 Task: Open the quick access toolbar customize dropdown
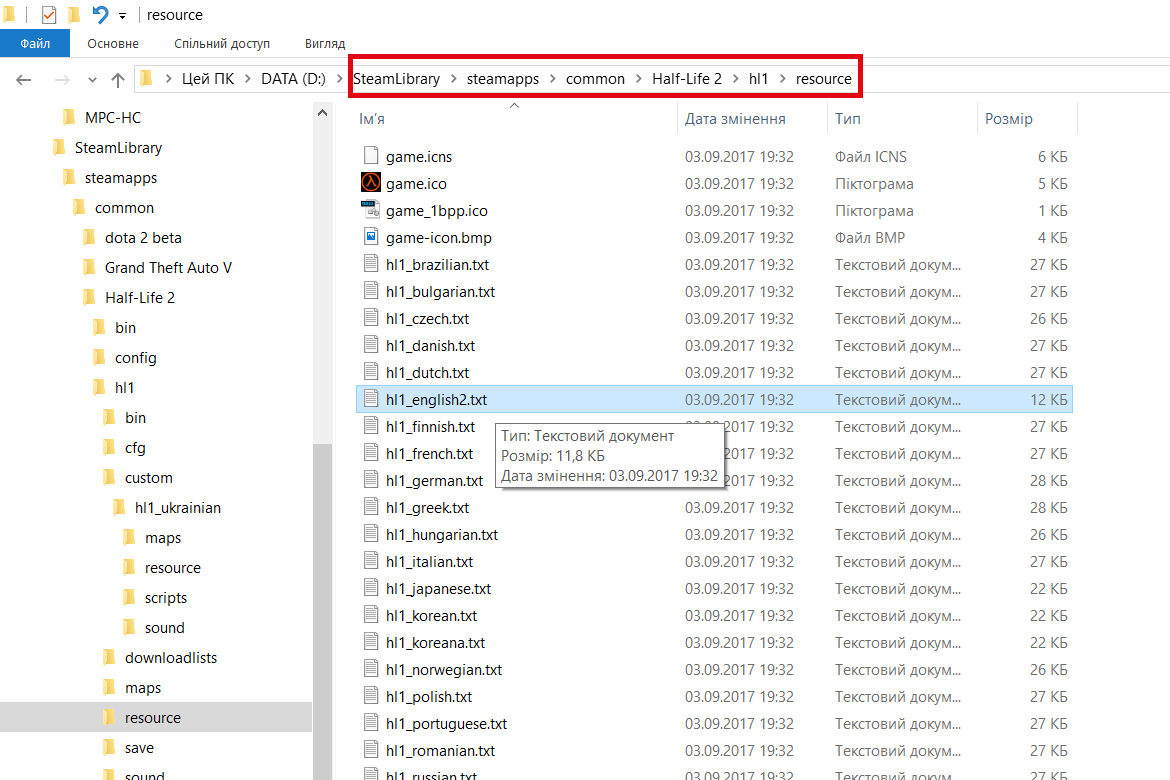tap(122, 16)
